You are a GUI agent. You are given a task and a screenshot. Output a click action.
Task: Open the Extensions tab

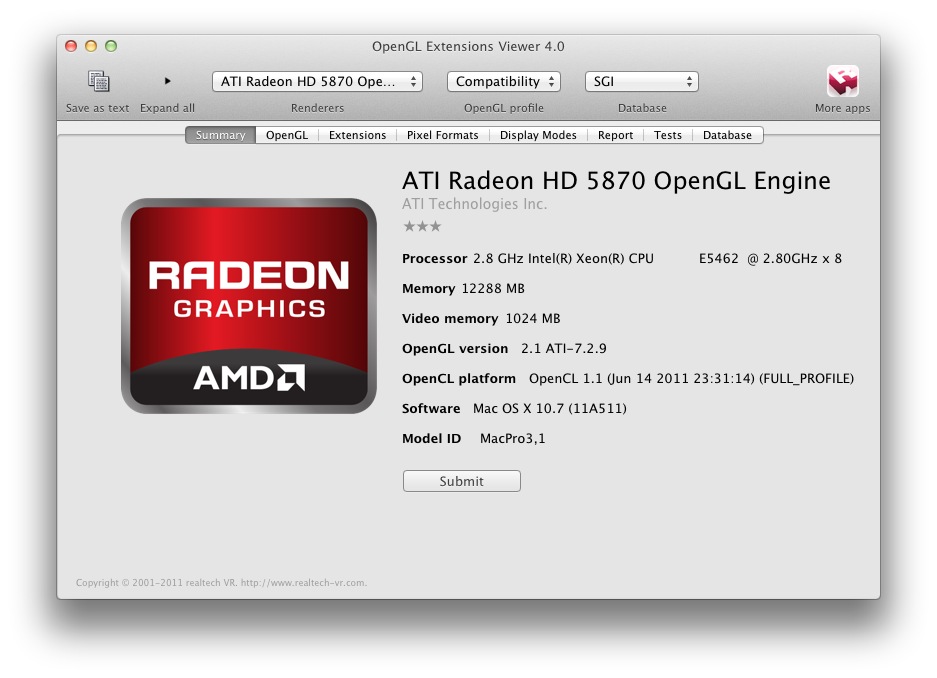tap(357, 135)
